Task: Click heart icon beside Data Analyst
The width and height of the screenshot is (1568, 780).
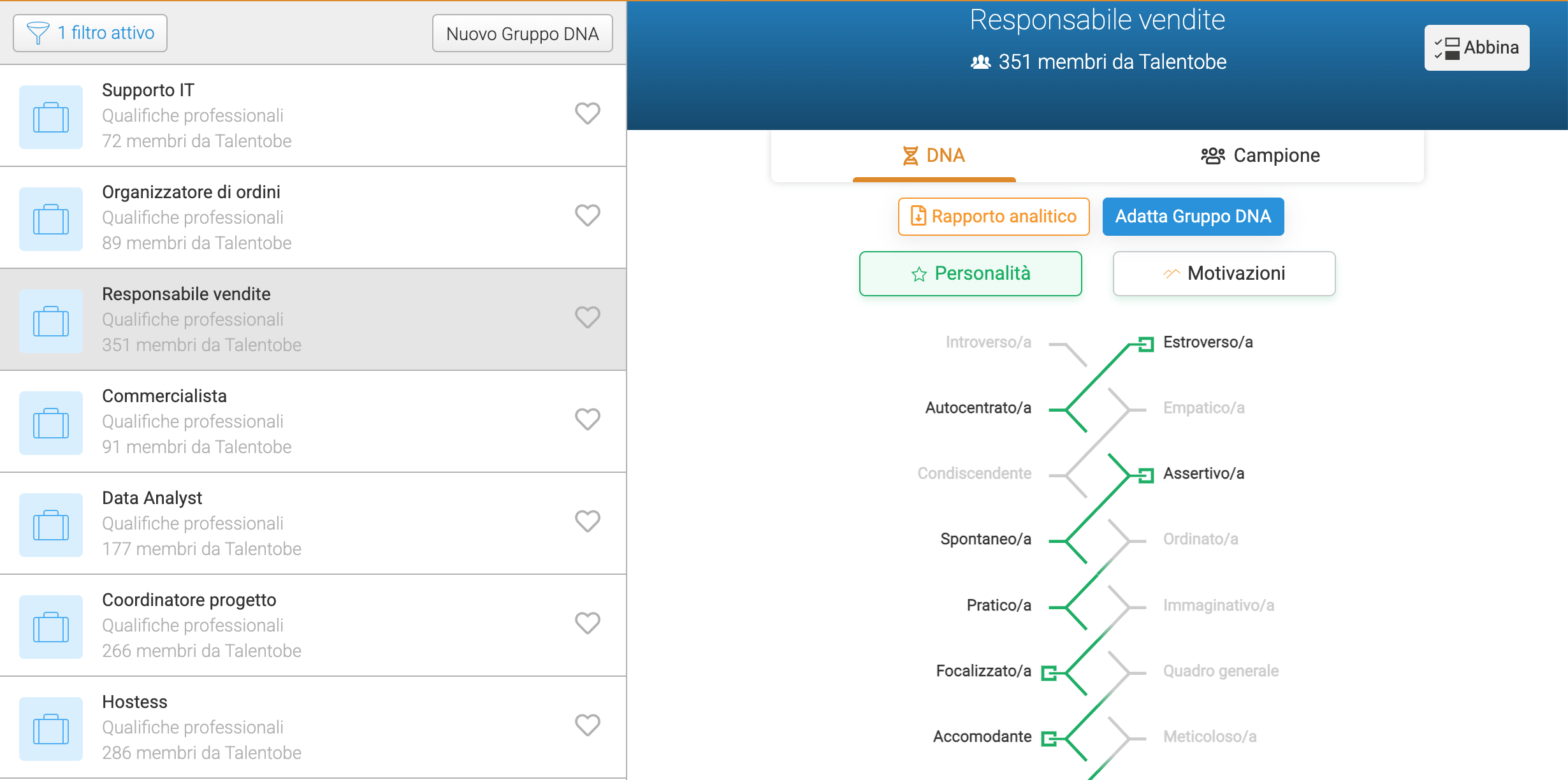Action: (x=588, y=521)
